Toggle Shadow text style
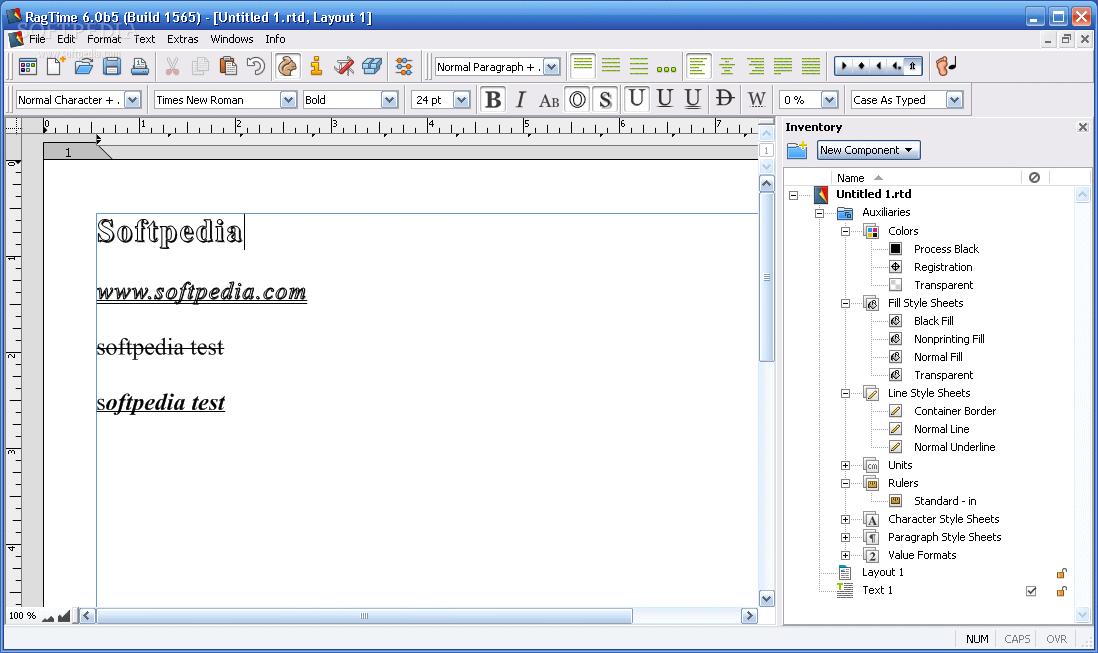This screenshot has height=653, width=1098. click(605, 99)
